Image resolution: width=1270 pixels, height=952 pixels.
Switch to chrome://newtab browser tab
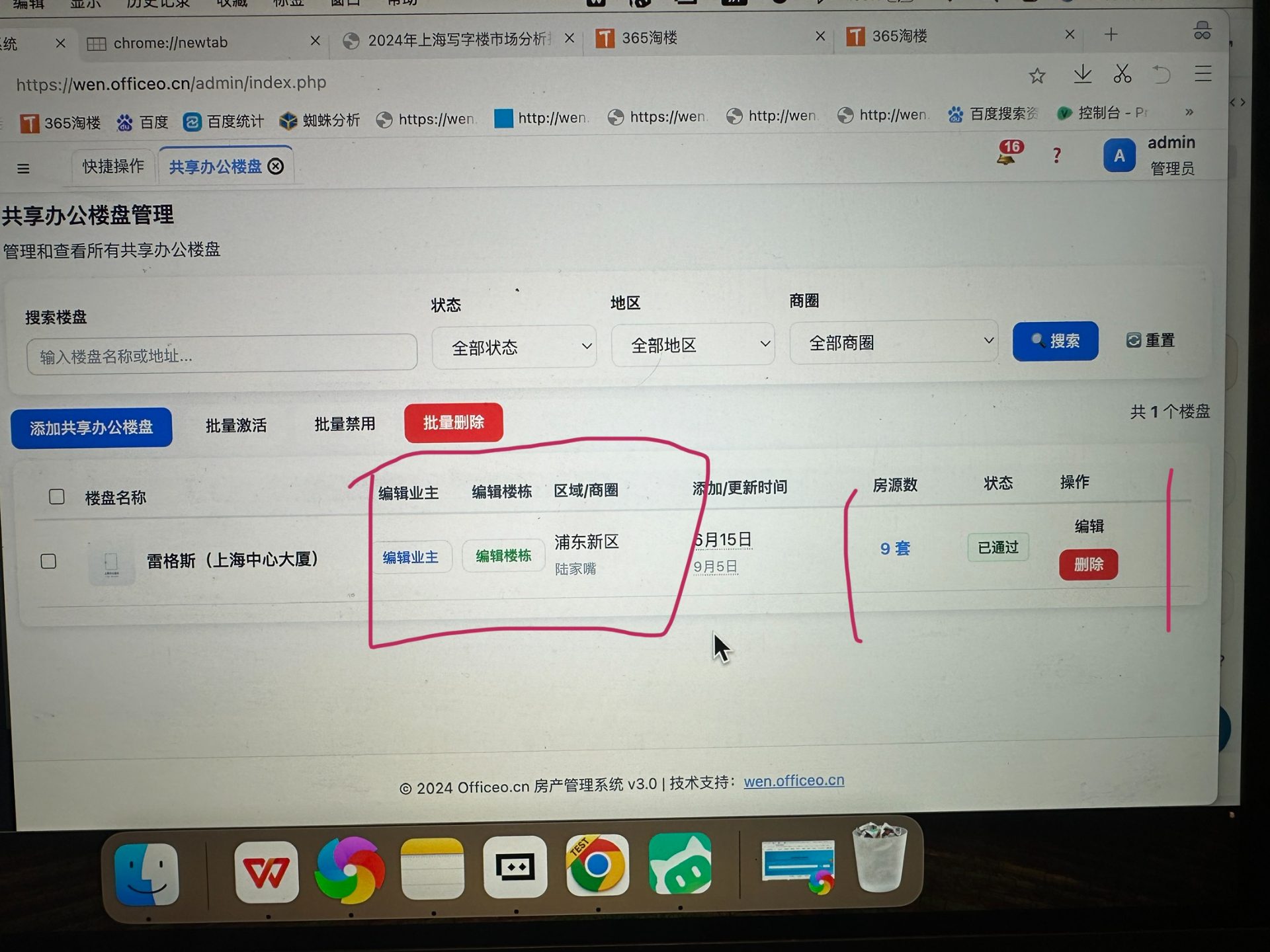170,42
